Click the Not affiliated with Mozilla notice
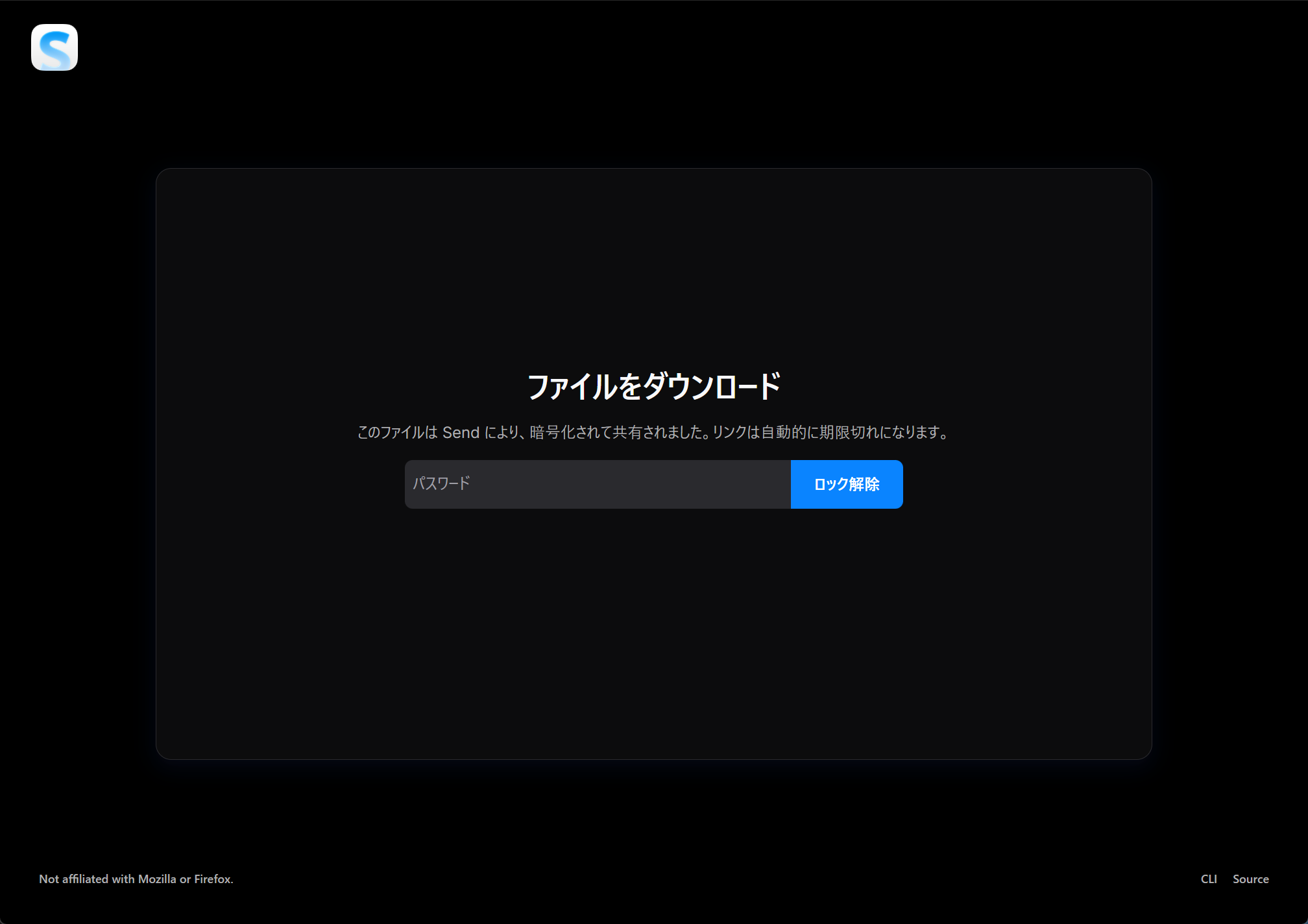 (x=136, y=879)
